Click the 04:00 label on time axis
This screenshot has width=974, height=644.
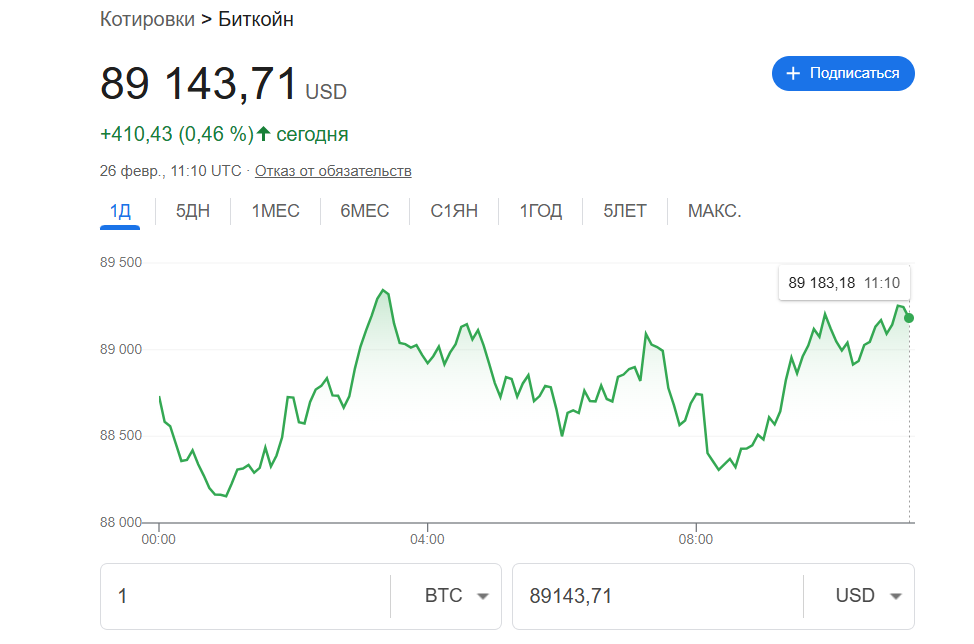pos(427,540)
